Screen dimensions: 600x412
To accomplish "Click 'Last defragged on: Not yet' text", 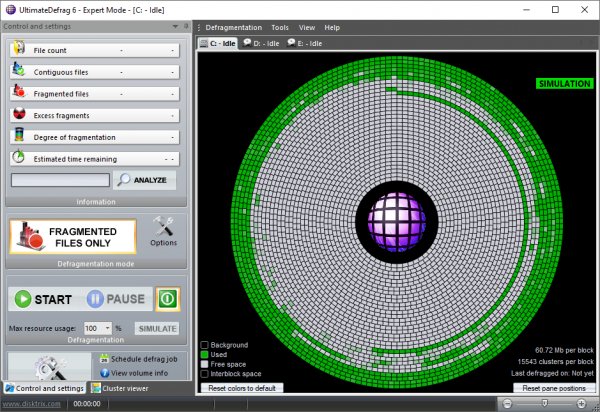I will point(552,373).
